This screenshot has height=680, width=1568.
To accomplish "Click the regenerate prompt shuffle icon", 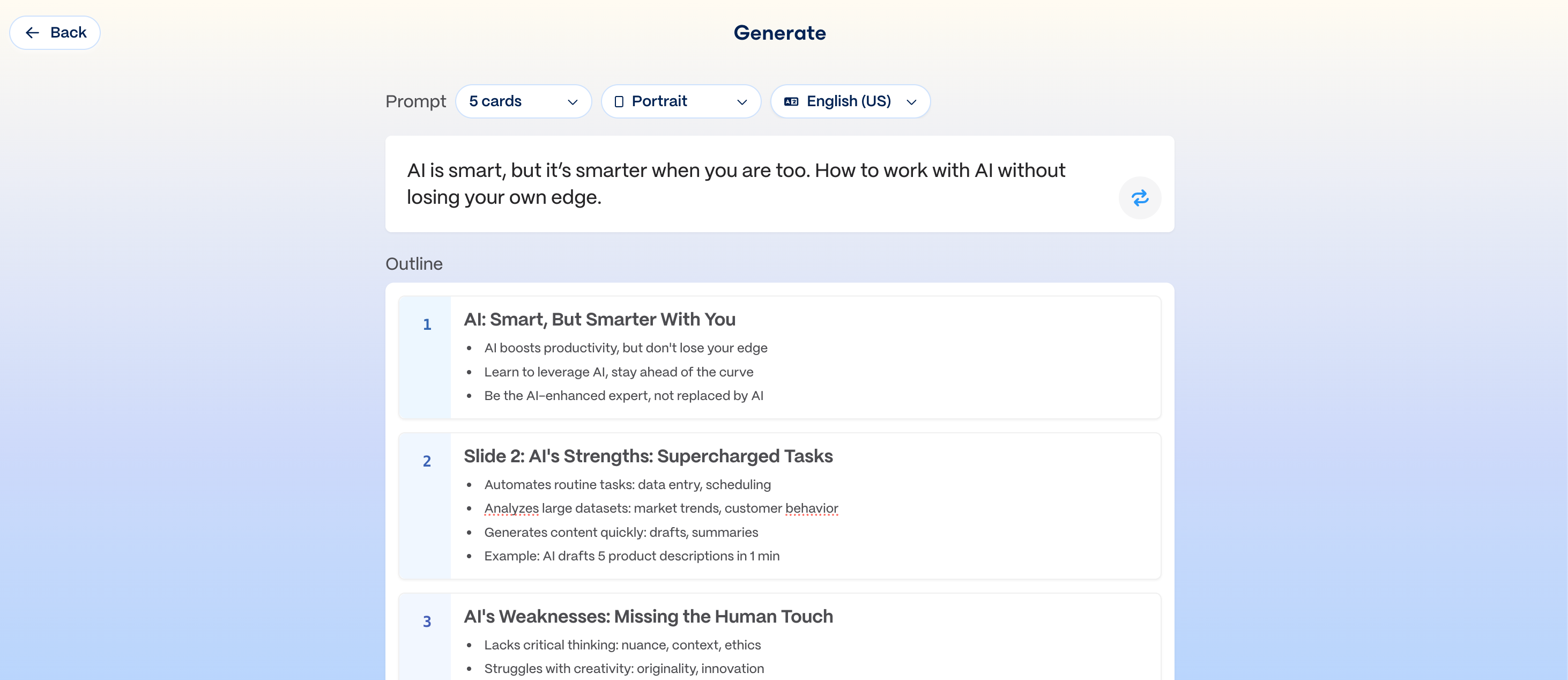I will (1140, 198).
